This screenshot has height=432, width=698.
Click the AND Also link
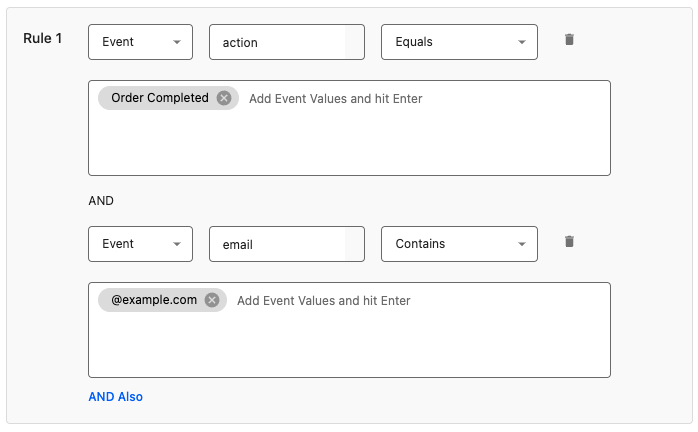coord(116,397)
